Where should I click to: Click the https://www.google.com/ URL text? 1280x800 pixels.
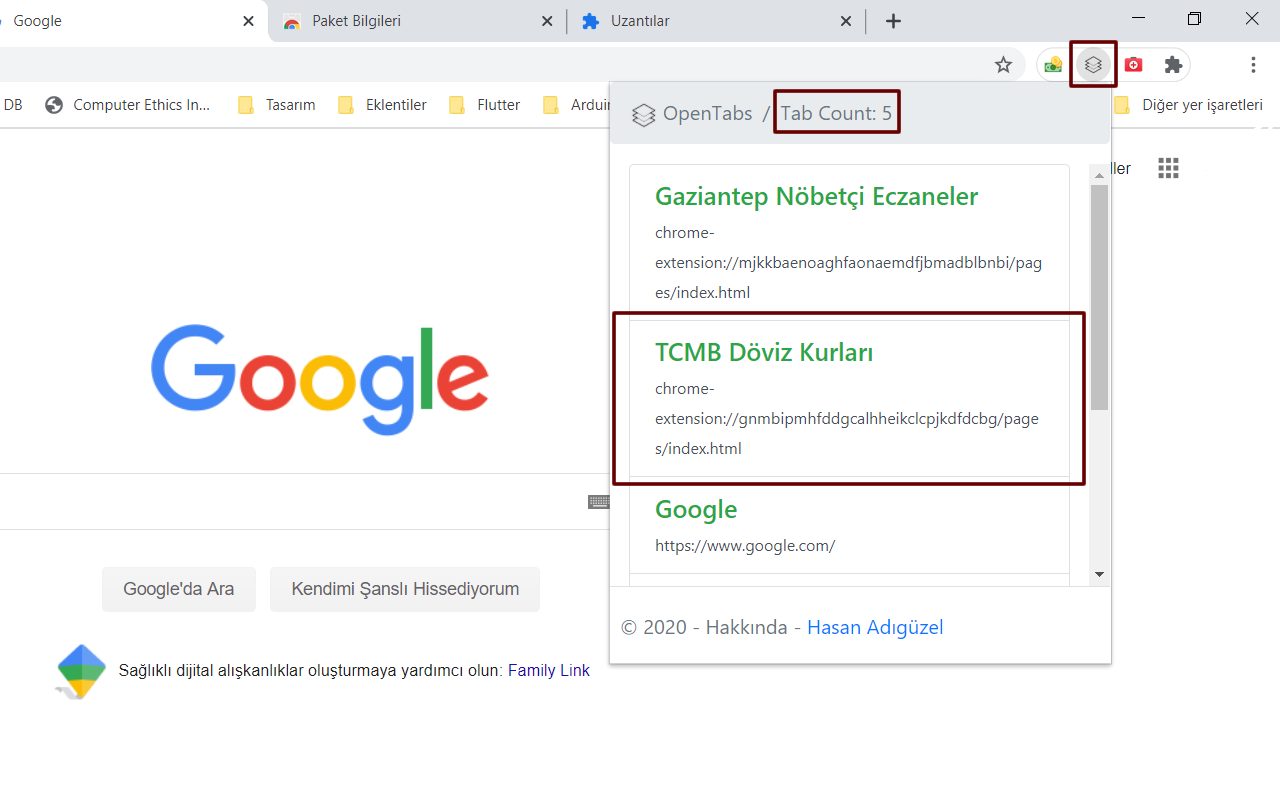coord(745,546)
